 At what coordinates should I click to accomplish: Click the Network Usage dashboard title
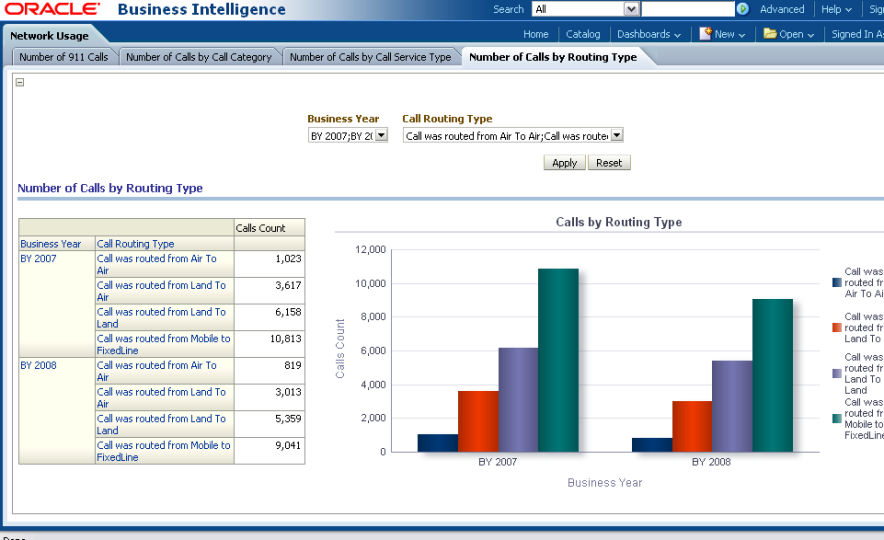pos(50,36)
